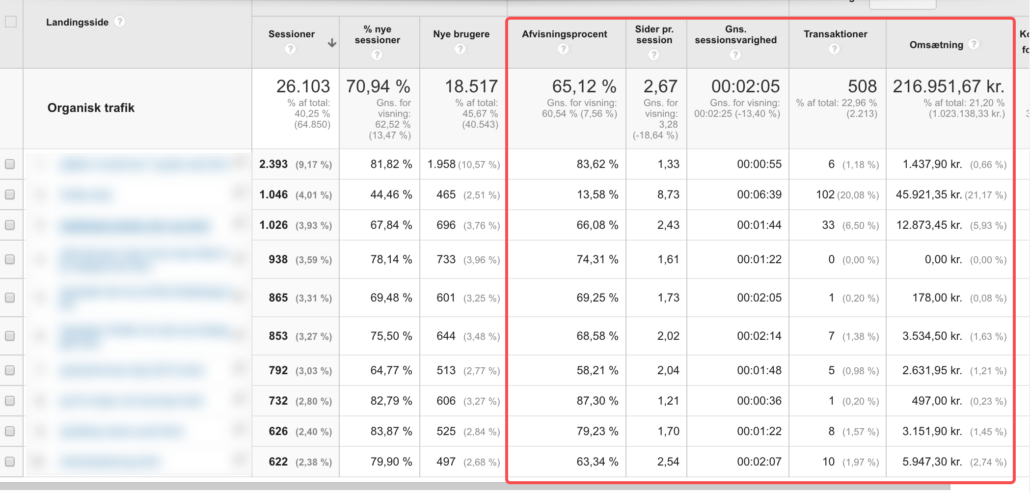Tick checkbox for row with 853 sessions
Image resolution: width=1030 pixels, height=494 pixels.
(x=10, y=336)
